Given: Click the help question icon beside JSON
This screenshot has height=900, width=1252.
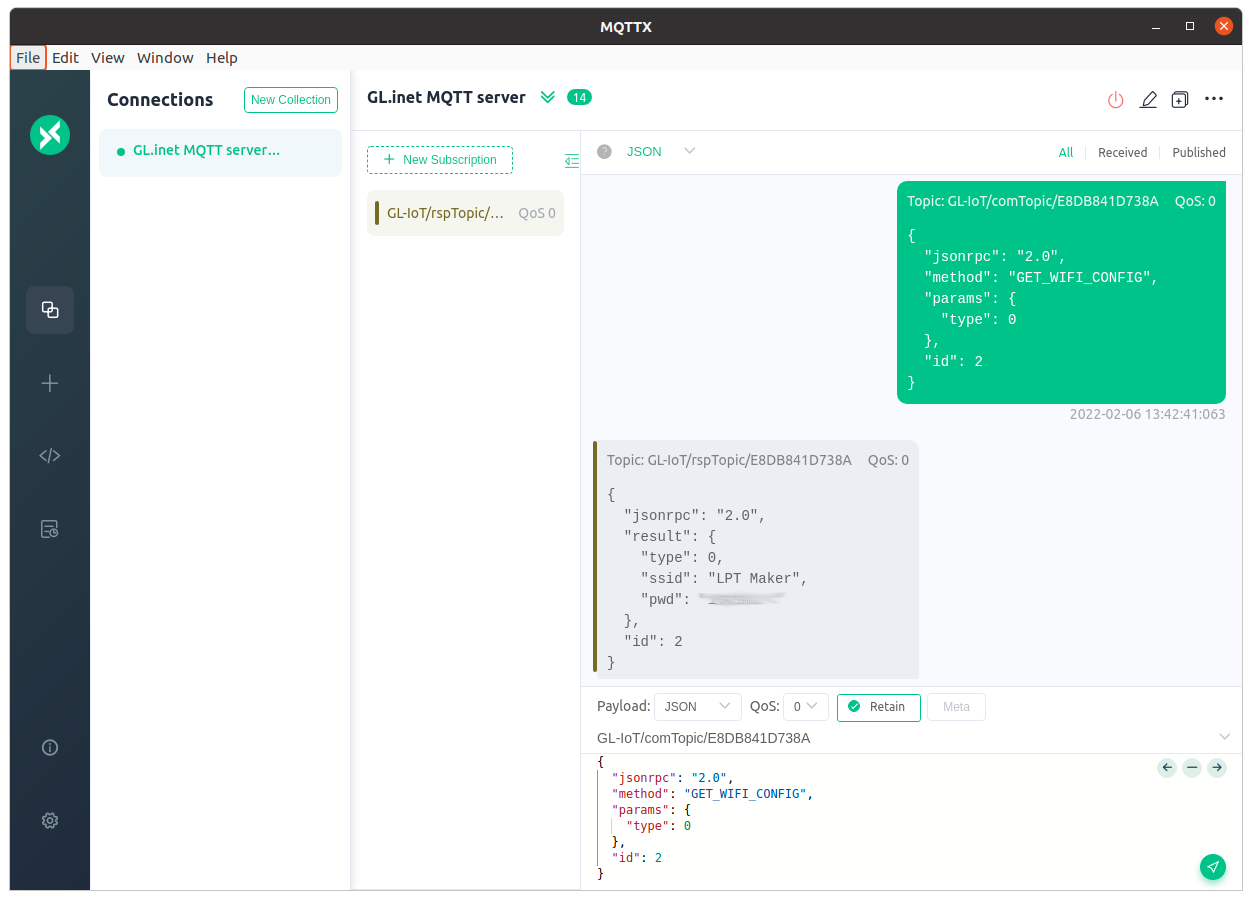Looking at the screenshot, I should coord(604,151).
